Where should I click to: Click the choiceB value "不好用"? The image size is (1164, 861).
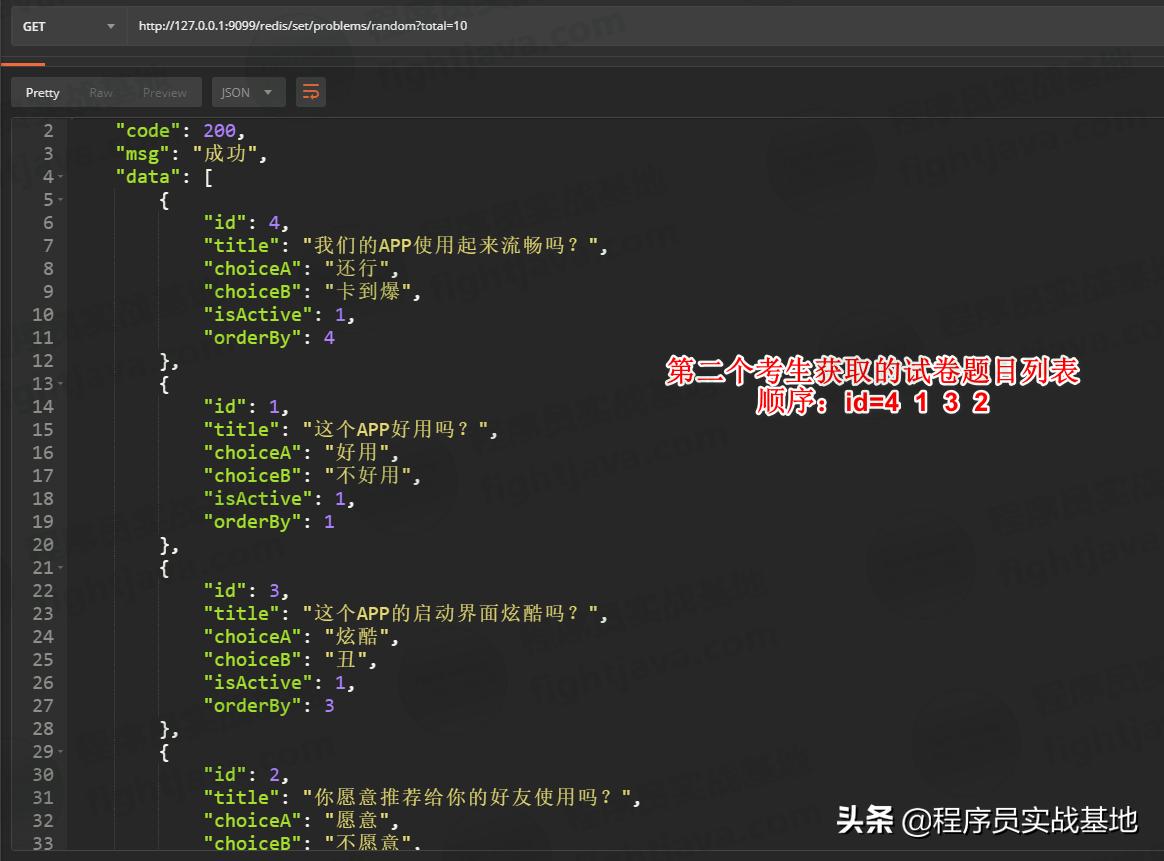point(368,475)
